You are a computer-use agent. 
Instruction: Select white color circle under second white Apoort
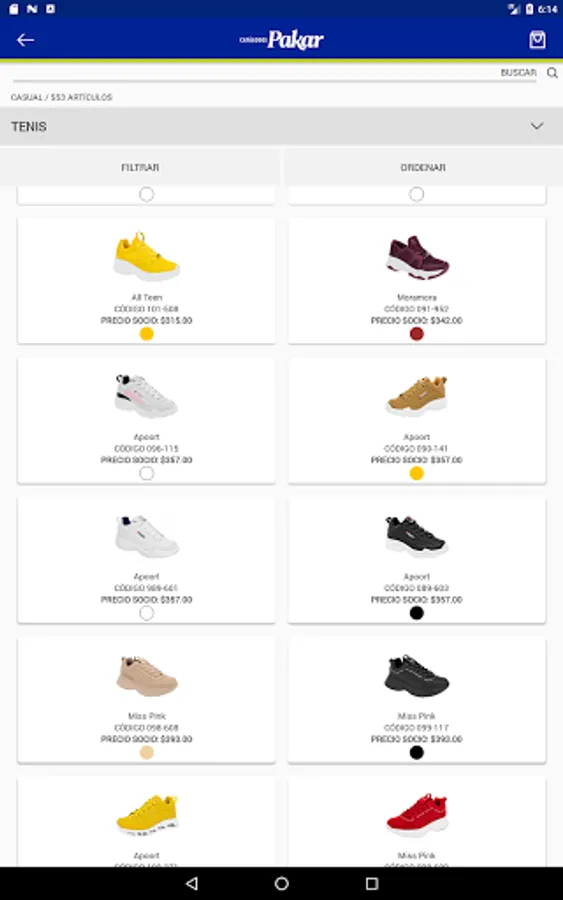[146, 613]
